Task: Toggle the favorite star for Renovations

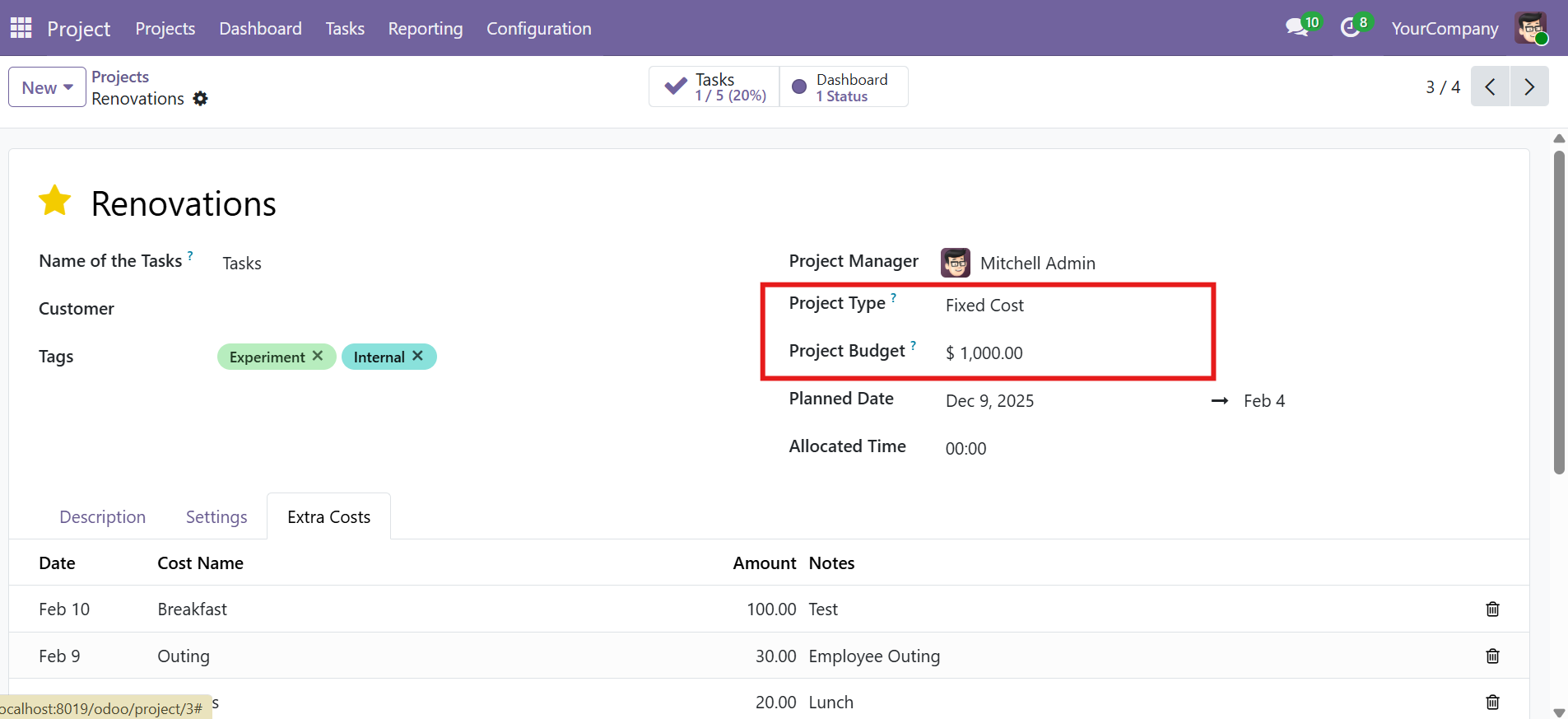Action: (x=55, y=201)
